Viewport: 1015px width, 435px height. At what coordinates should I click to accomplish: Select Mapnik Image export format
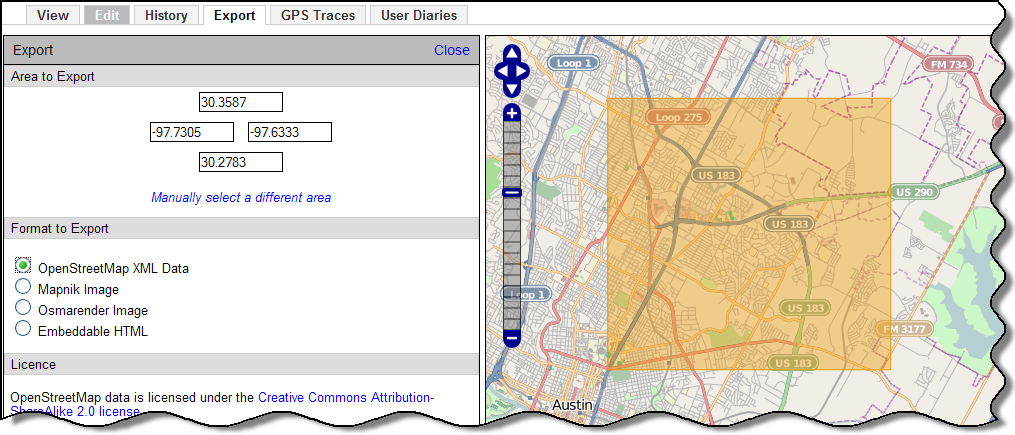tap(23, 286)
